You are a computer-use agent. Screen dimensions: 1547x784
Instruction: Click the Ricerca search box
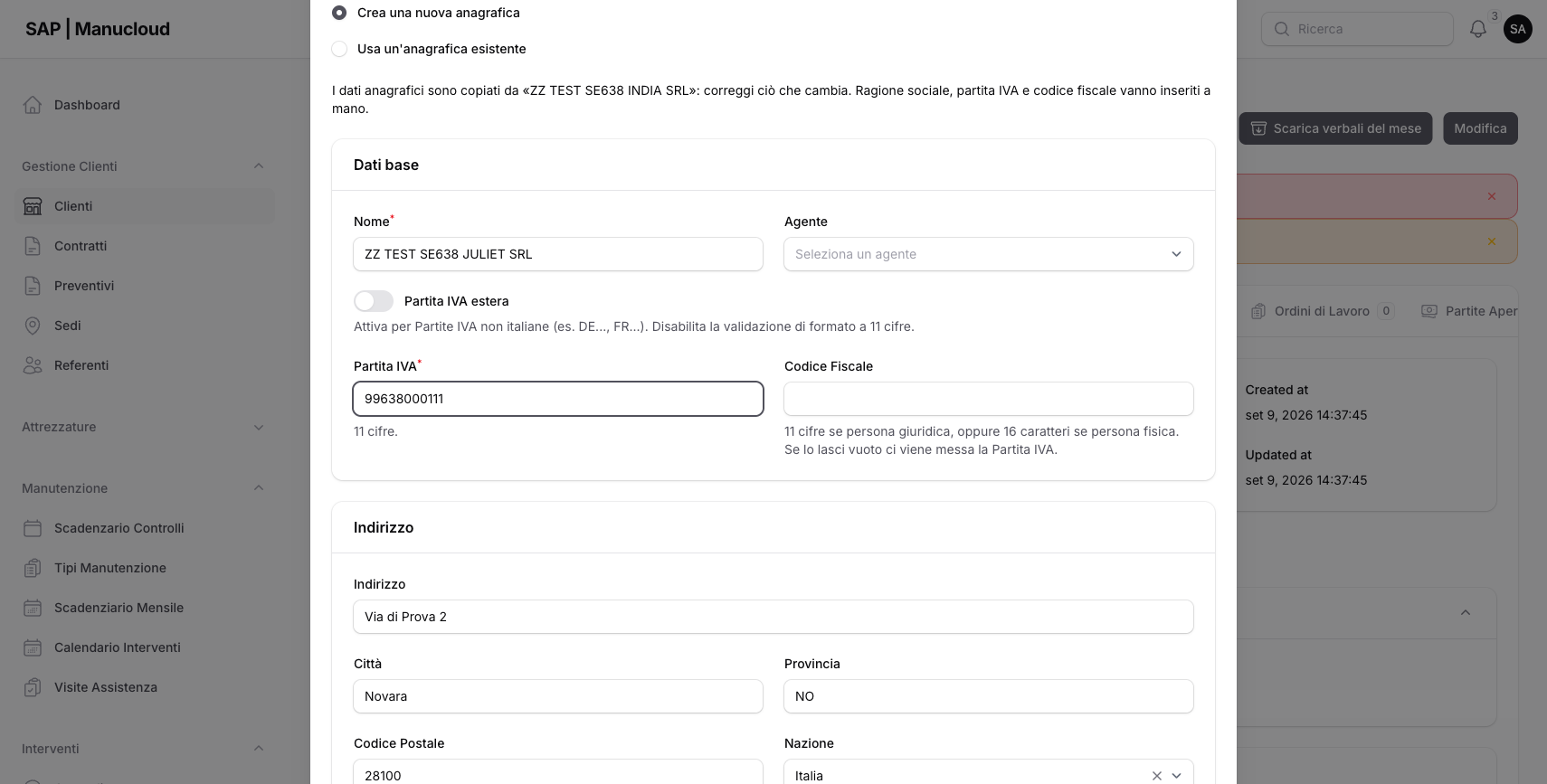point(1357,29)
